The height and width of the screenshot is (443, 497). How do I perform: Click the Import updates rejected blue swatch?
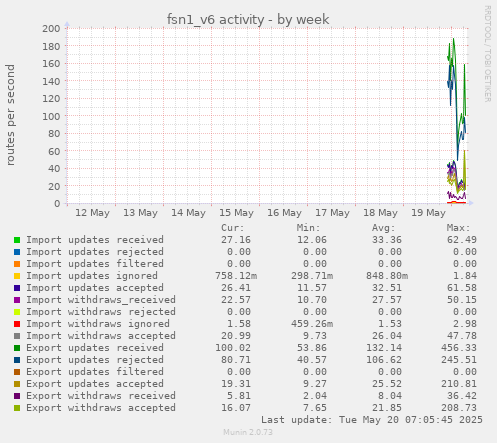coord(17,252)
